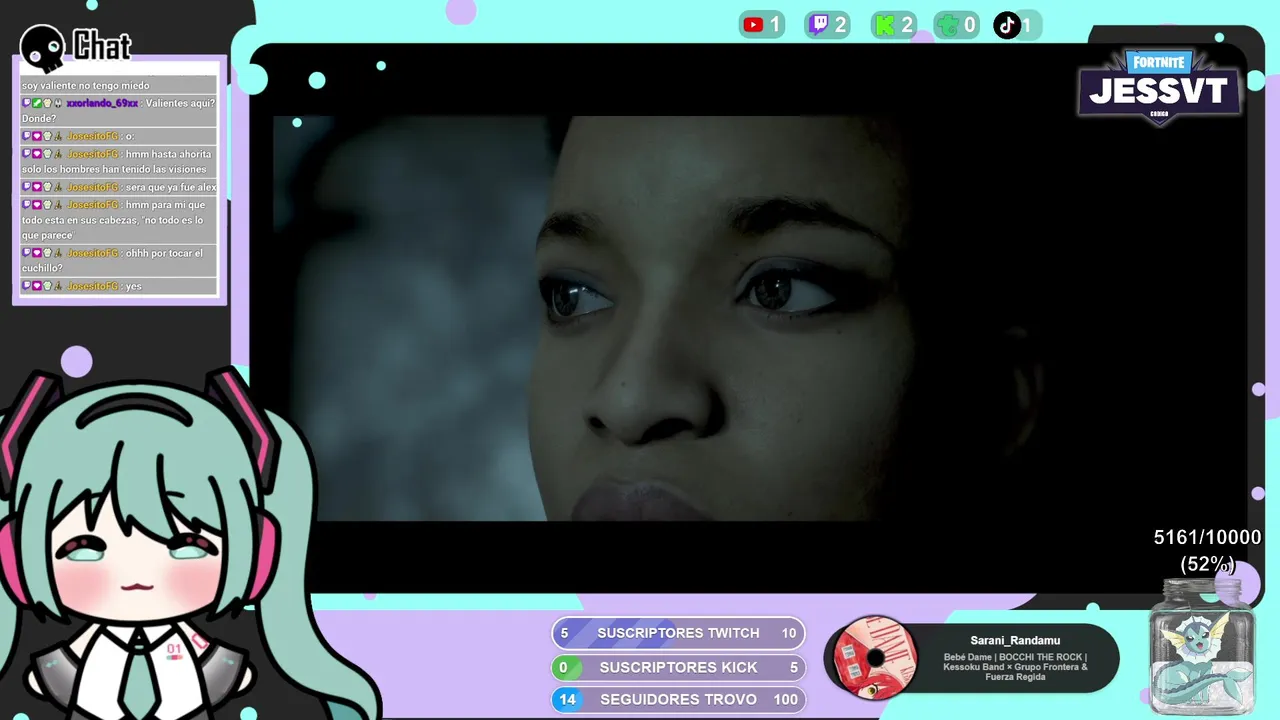
Task: Click the TikTok viewer count icon
Action: [1006, 25]
